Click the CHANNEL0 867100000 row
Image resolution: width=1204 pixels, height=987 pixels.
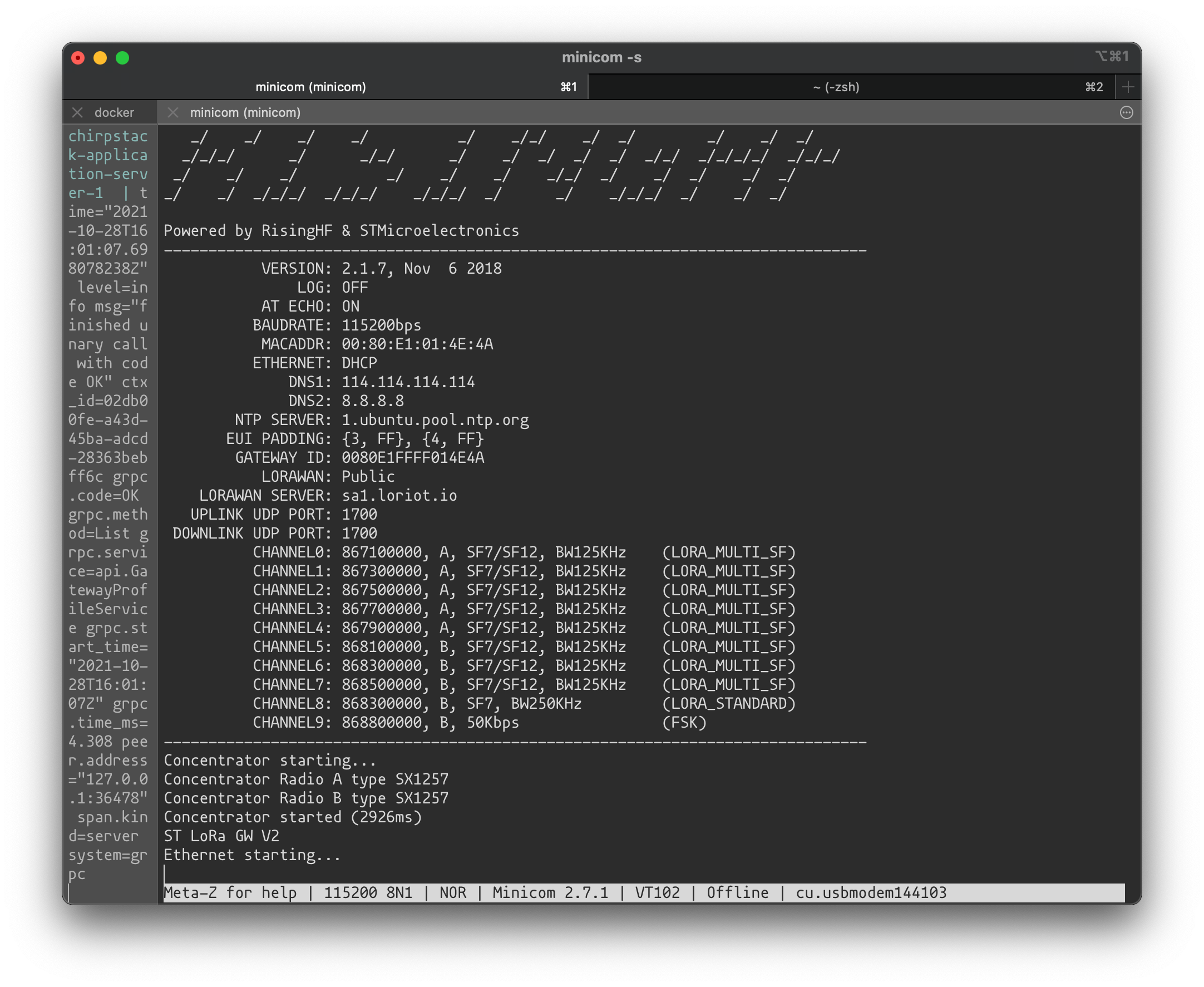tap(524, 552)
